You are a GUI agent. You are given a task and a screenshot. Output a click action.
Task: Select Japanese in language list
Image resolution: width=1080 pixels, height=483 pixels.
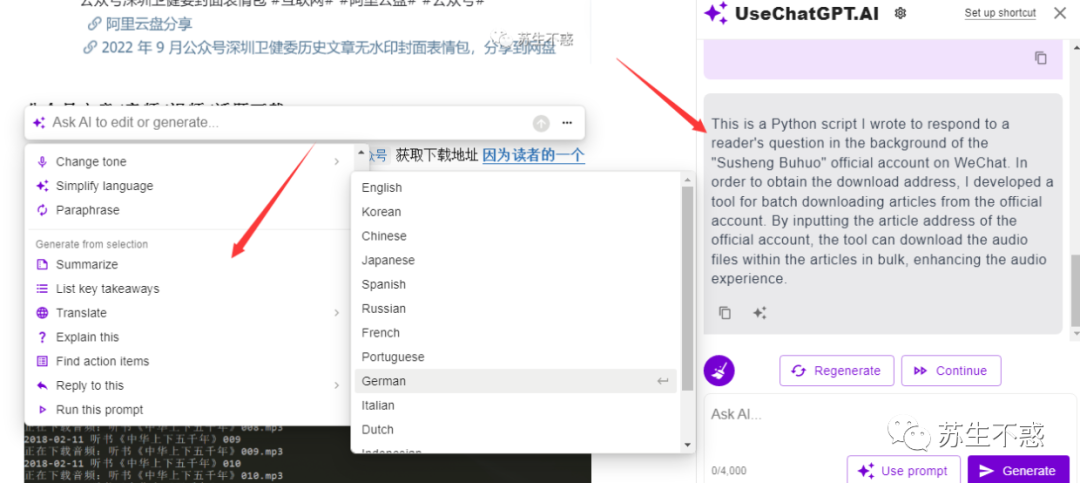click(515, 260)
